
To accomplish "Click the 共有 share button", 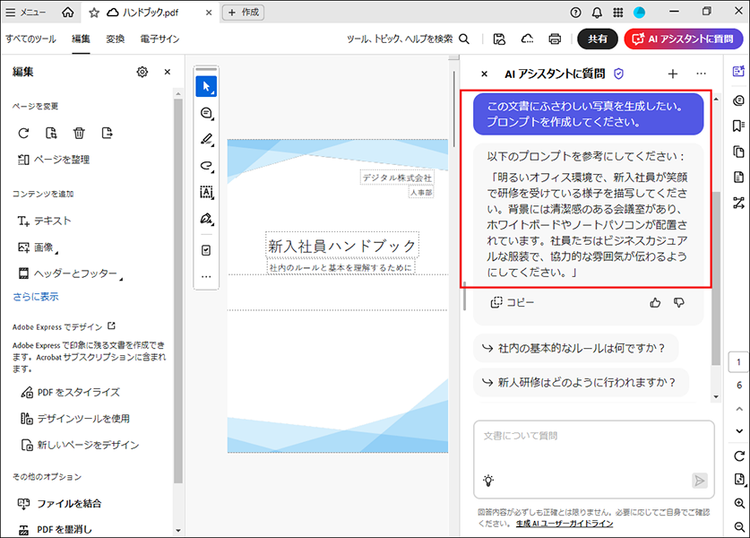I will [x=597, y=39].
